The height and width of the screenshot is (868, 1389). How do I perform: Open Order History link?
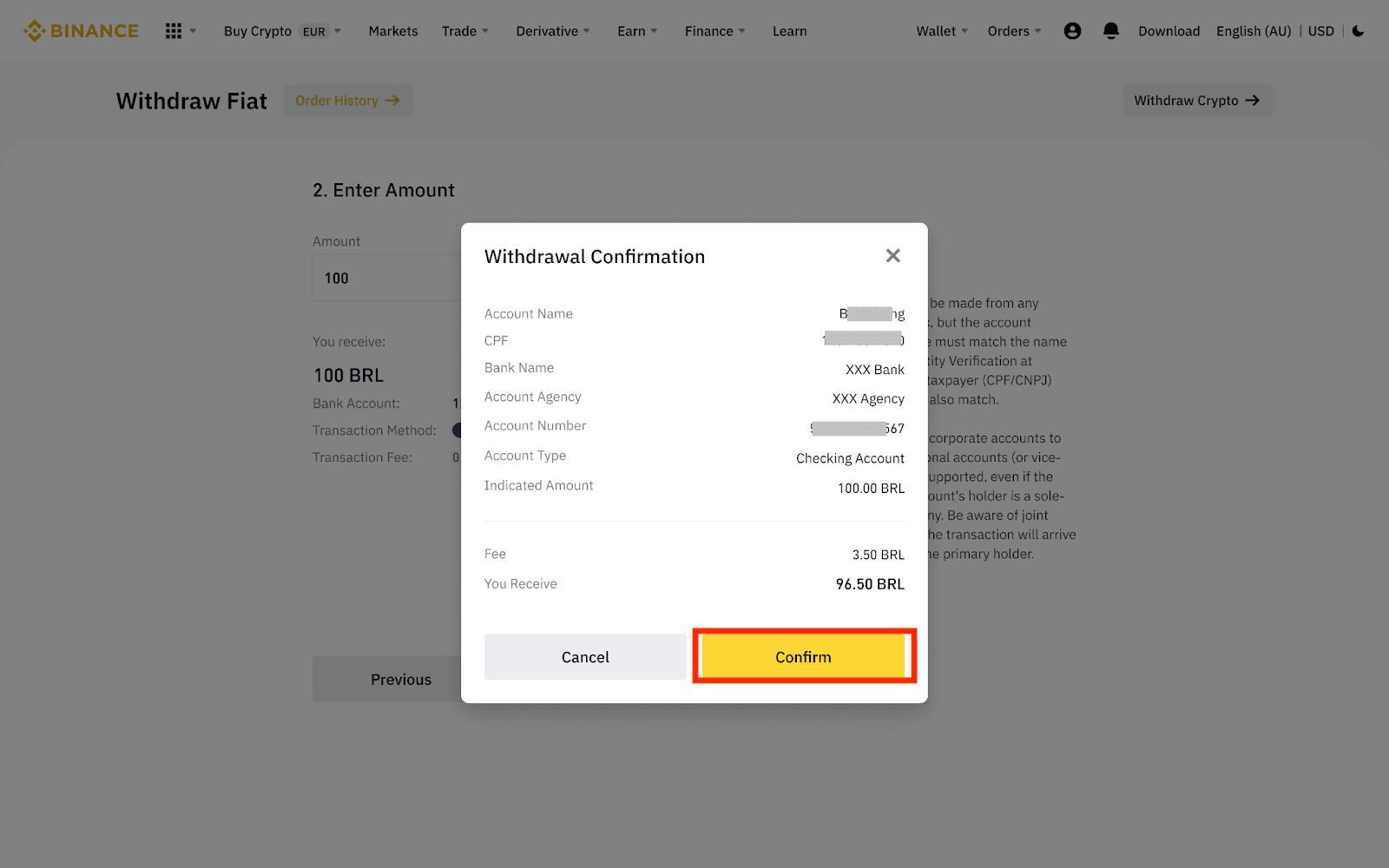click(347, 101)
